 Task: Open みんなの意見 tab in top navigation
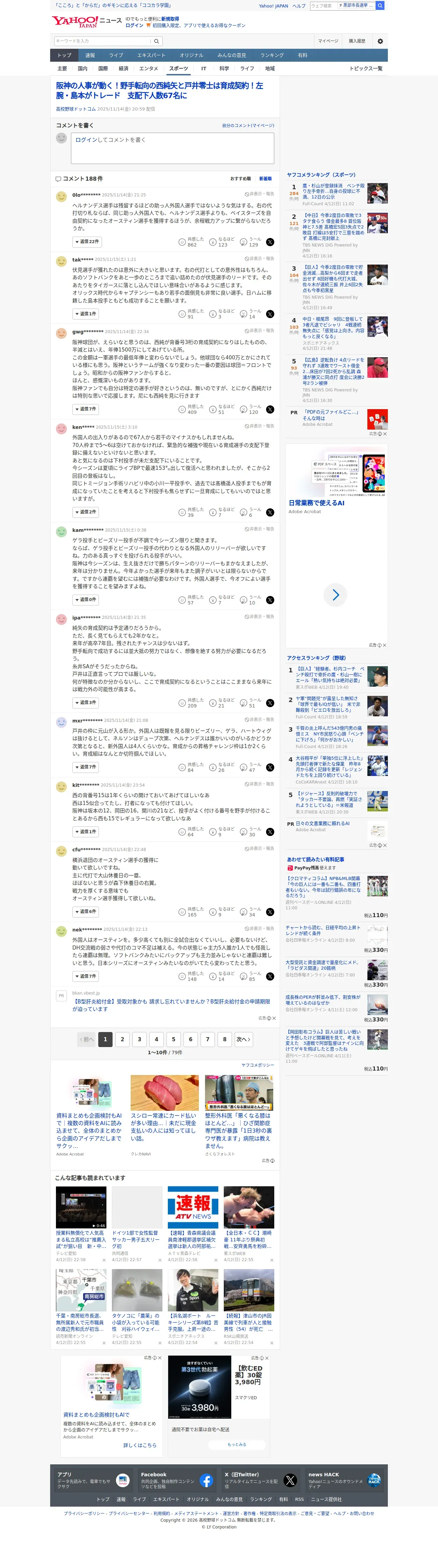232,55
